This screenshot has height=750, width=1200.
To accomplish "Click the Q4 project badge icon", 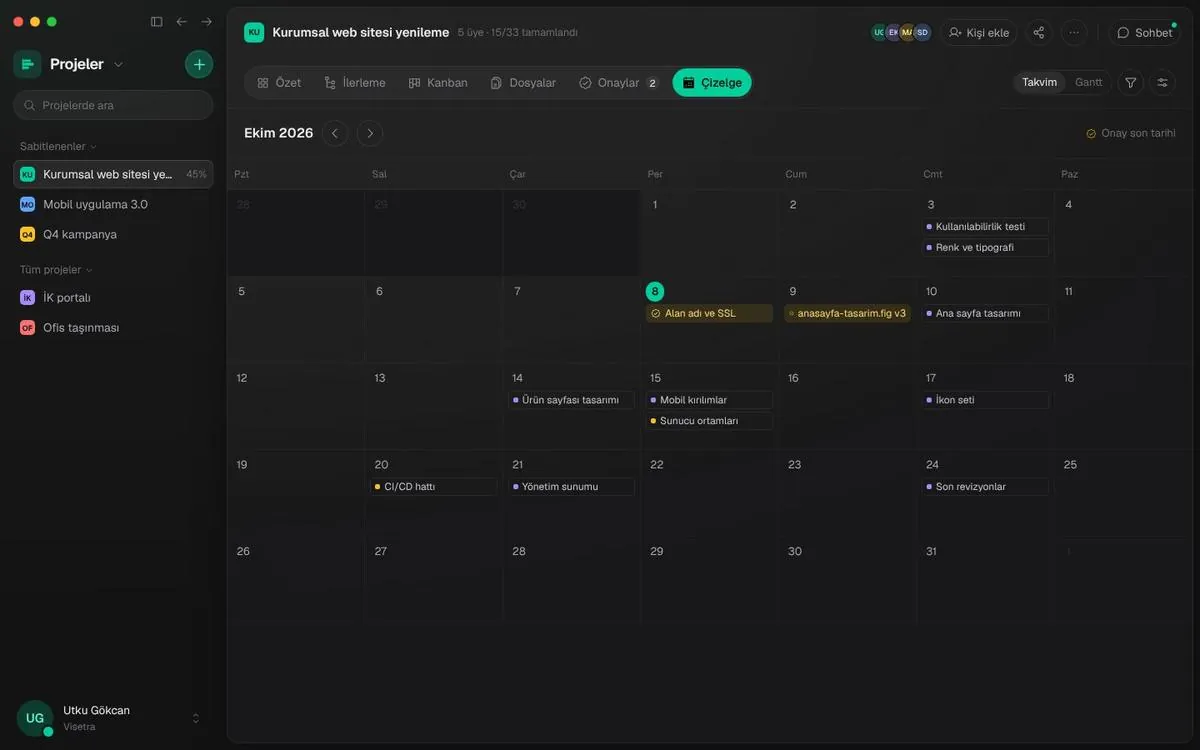I will coord(27,234).
